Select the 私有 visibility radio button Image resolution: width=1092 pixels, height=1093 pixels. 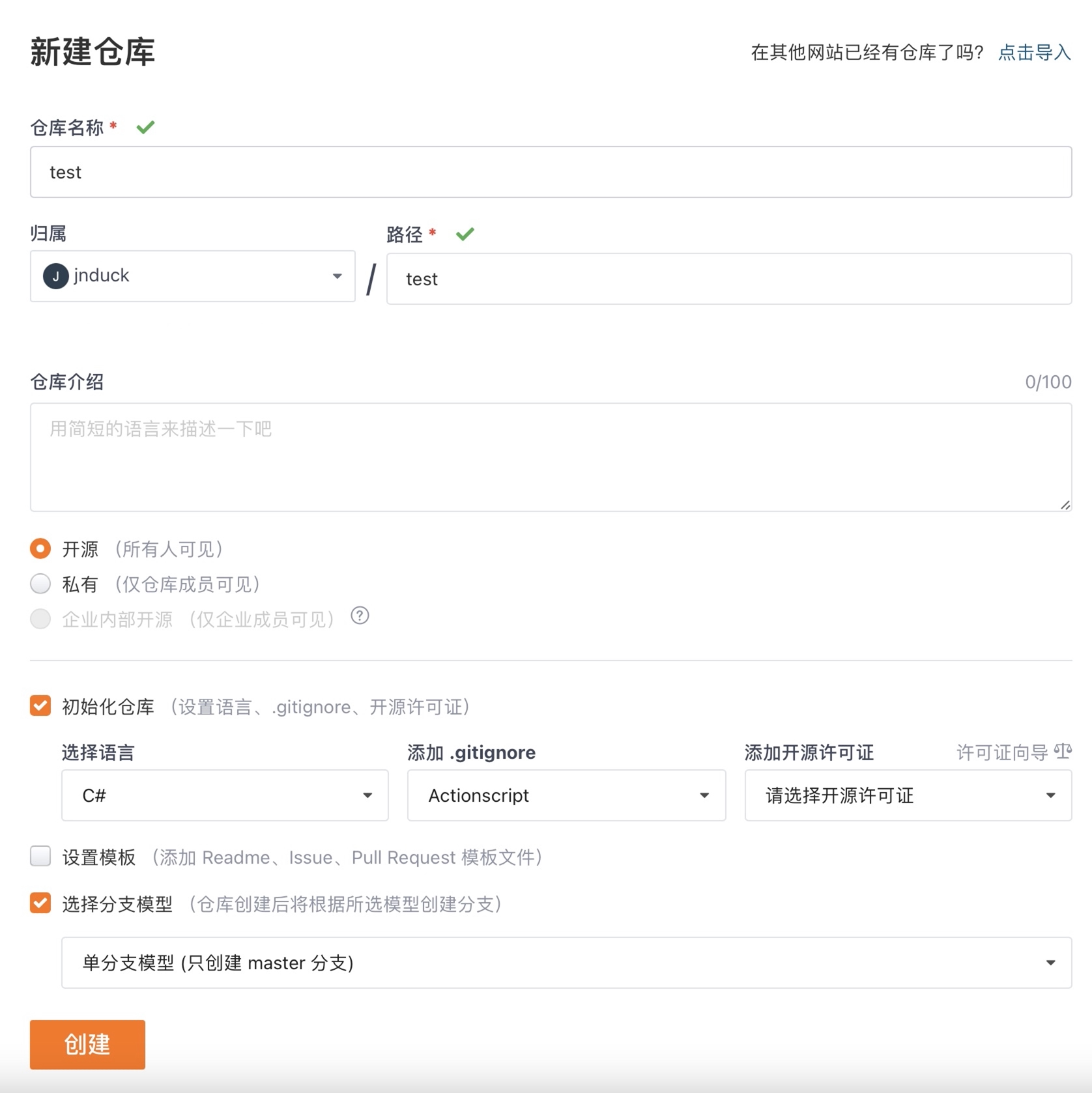pos(40,584)
